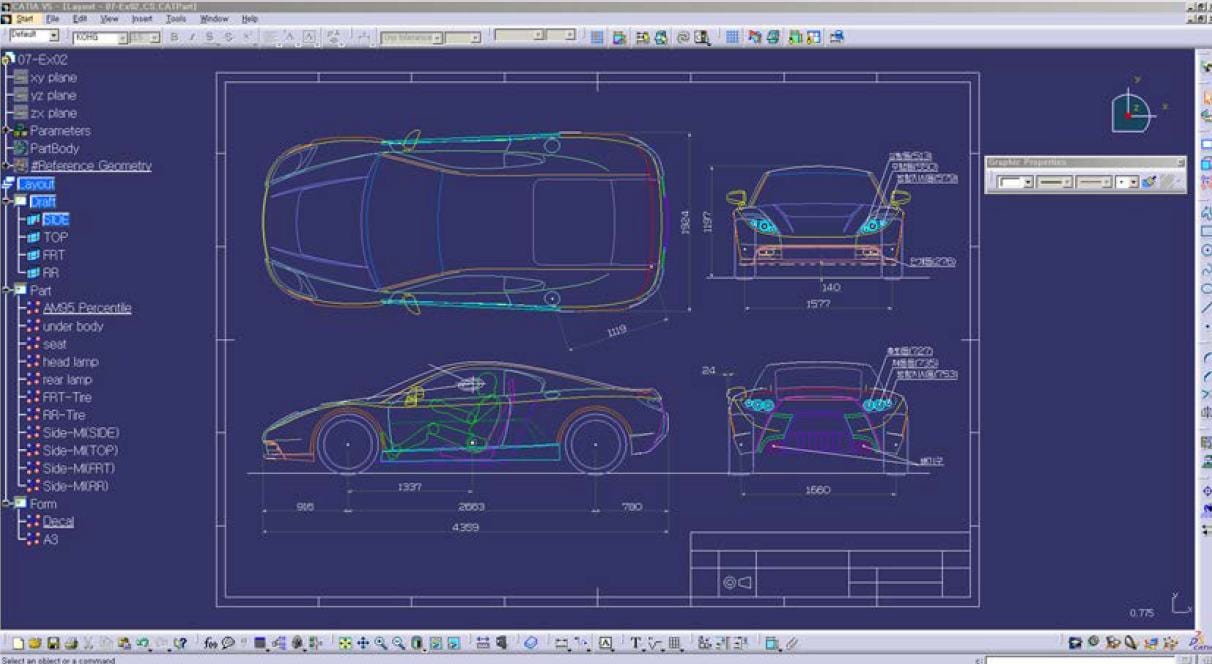Viewport: 1212px width, 664px height.
Task: Select A3 item in tree
Action: point(50,539)
